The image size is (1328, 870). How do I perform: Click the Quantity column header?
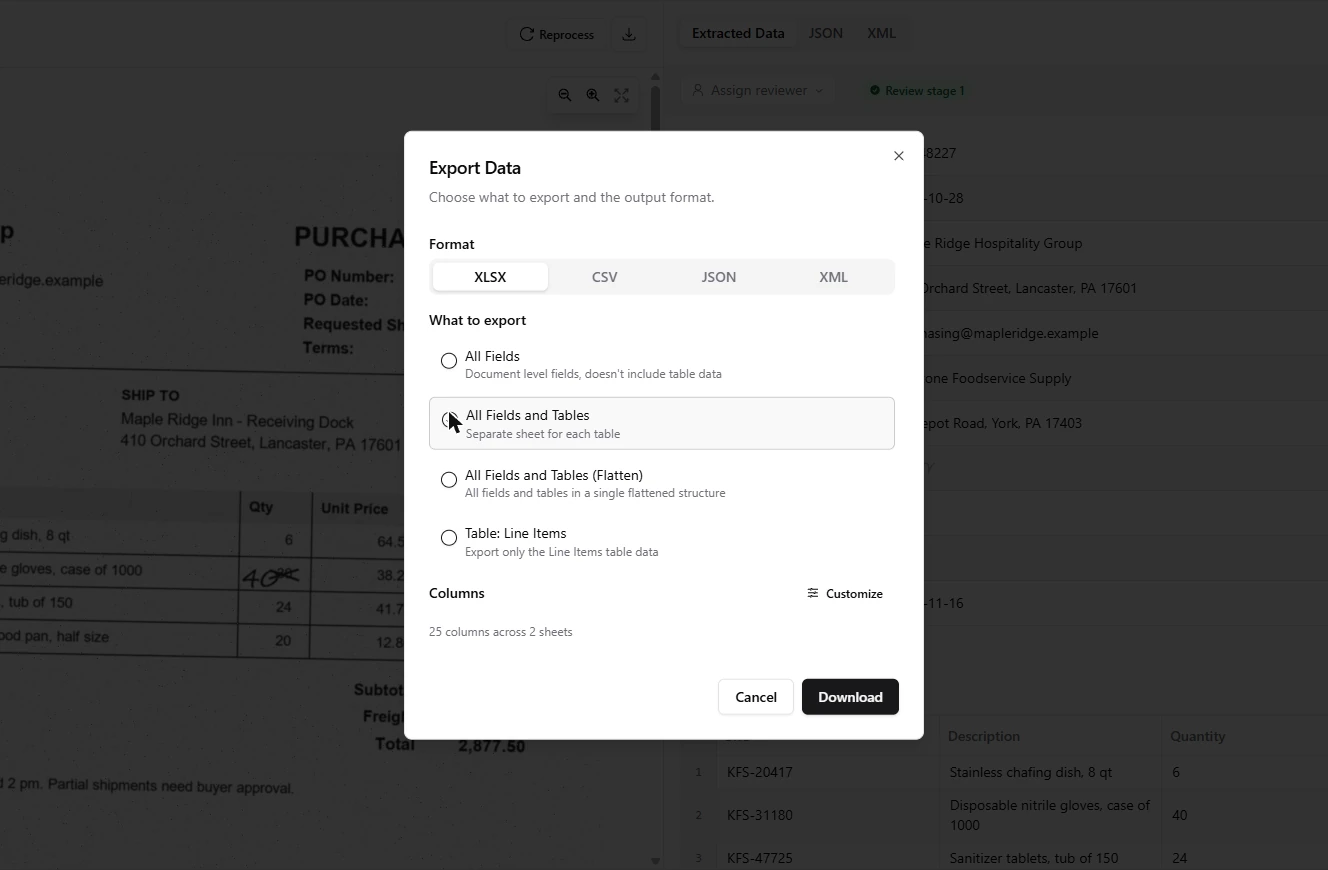(x=1244, y=736)
